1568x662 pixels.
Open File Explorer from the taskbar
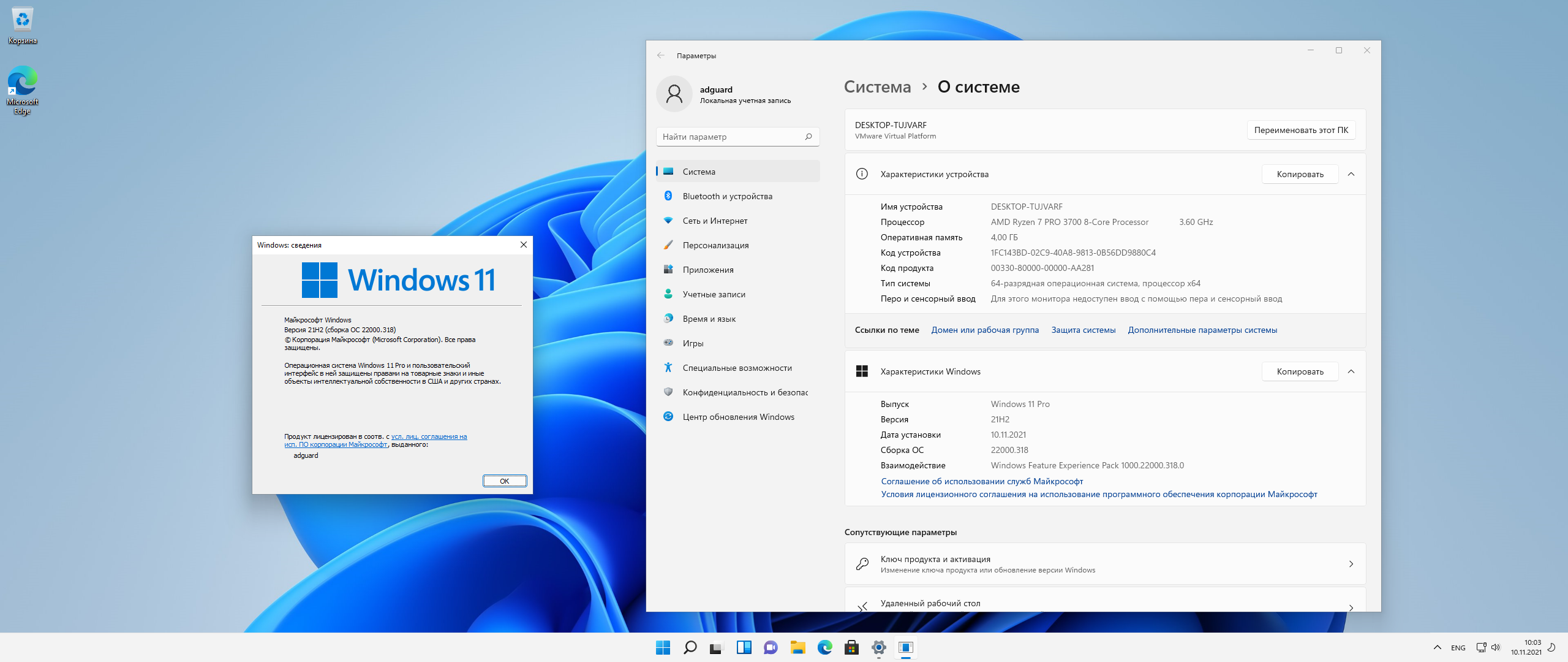[x=797, y=647]
